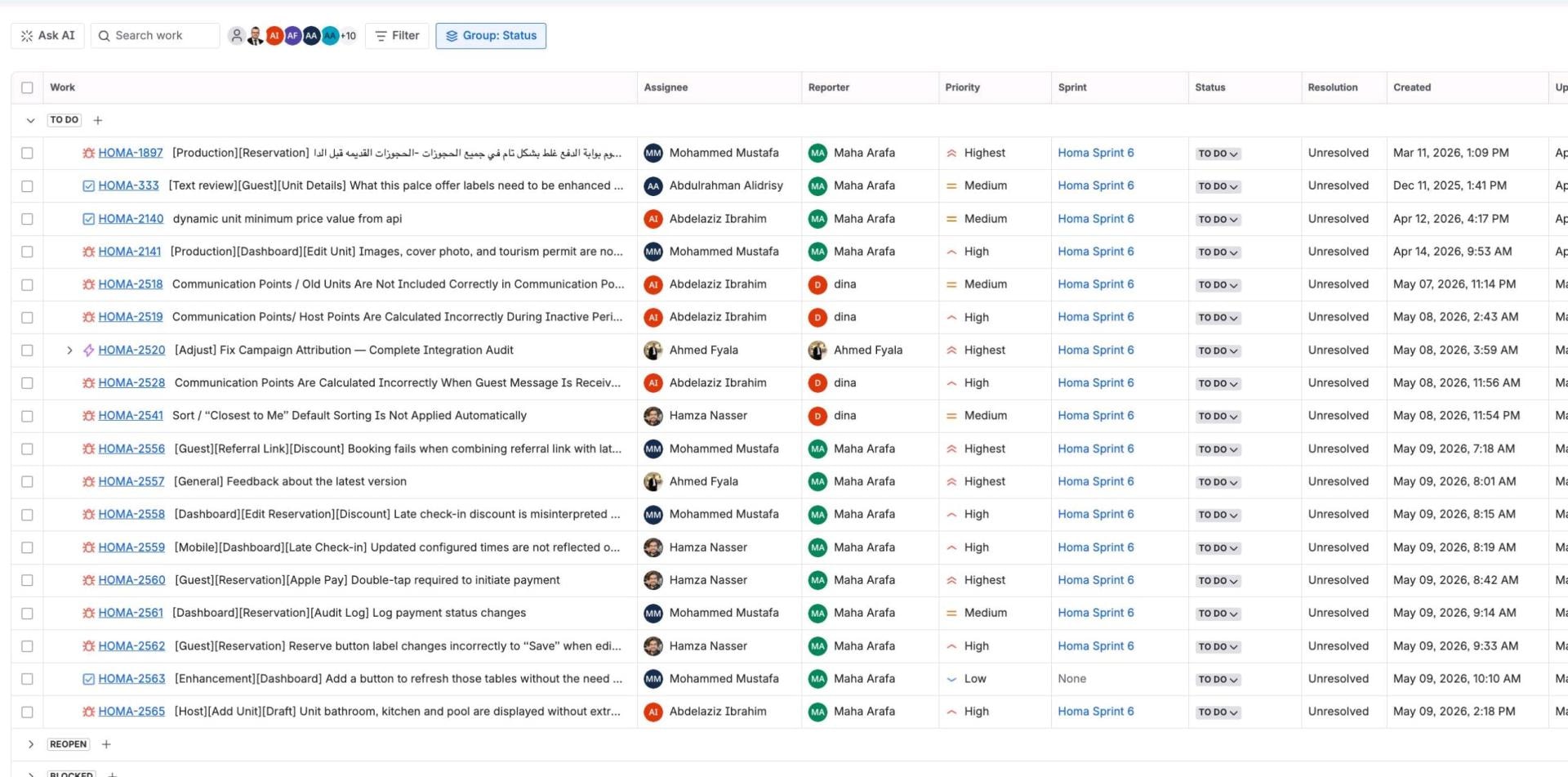Select the checkbox for HOMA-2565 row

click(27, 712)
